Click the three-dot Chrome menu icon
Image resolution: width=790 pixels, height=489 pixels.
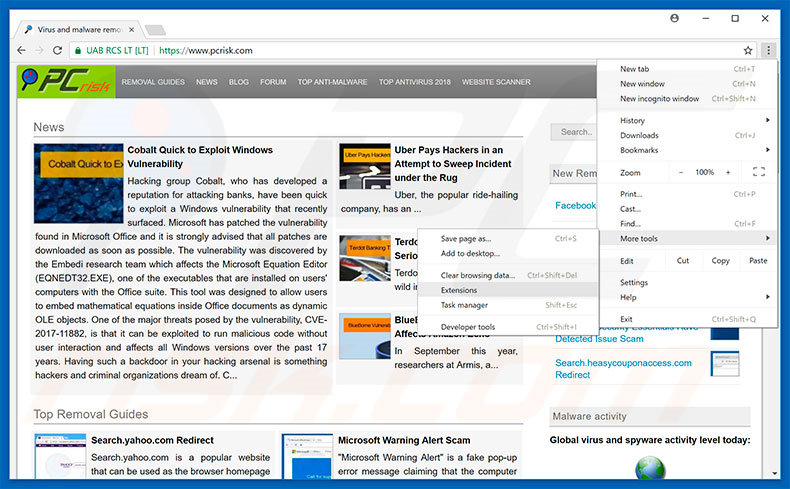click(x=767, y=50)
